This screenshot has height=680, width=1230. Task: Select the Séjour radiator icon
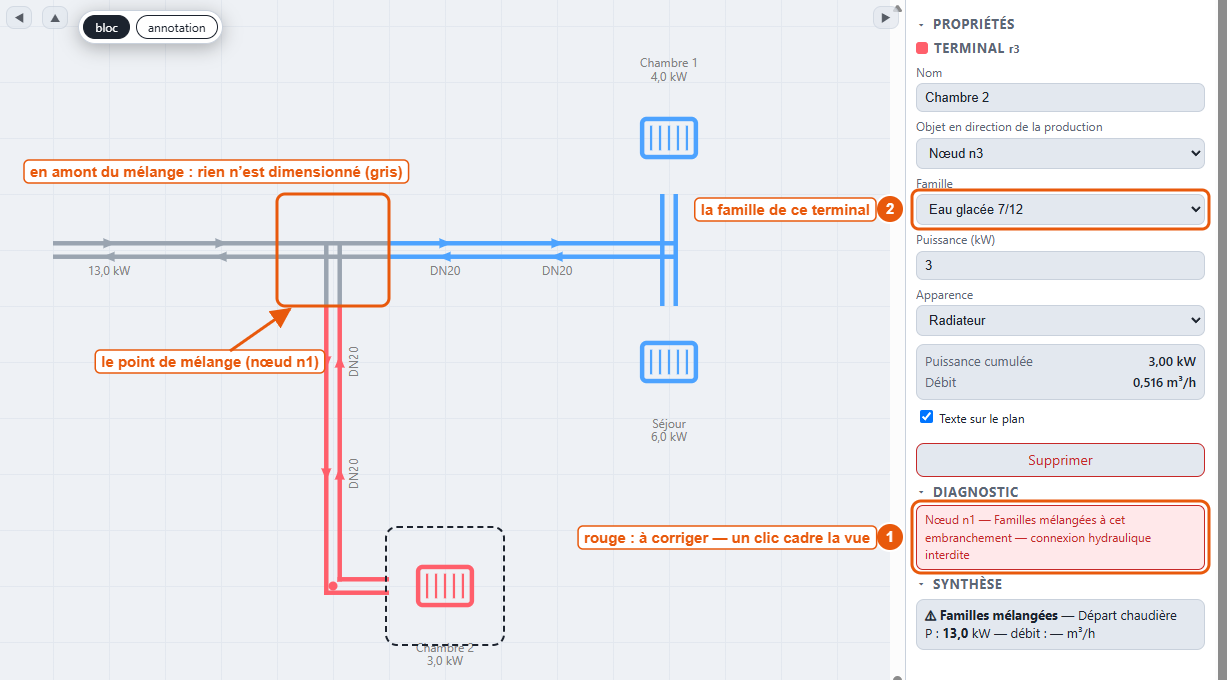(668, 362)
